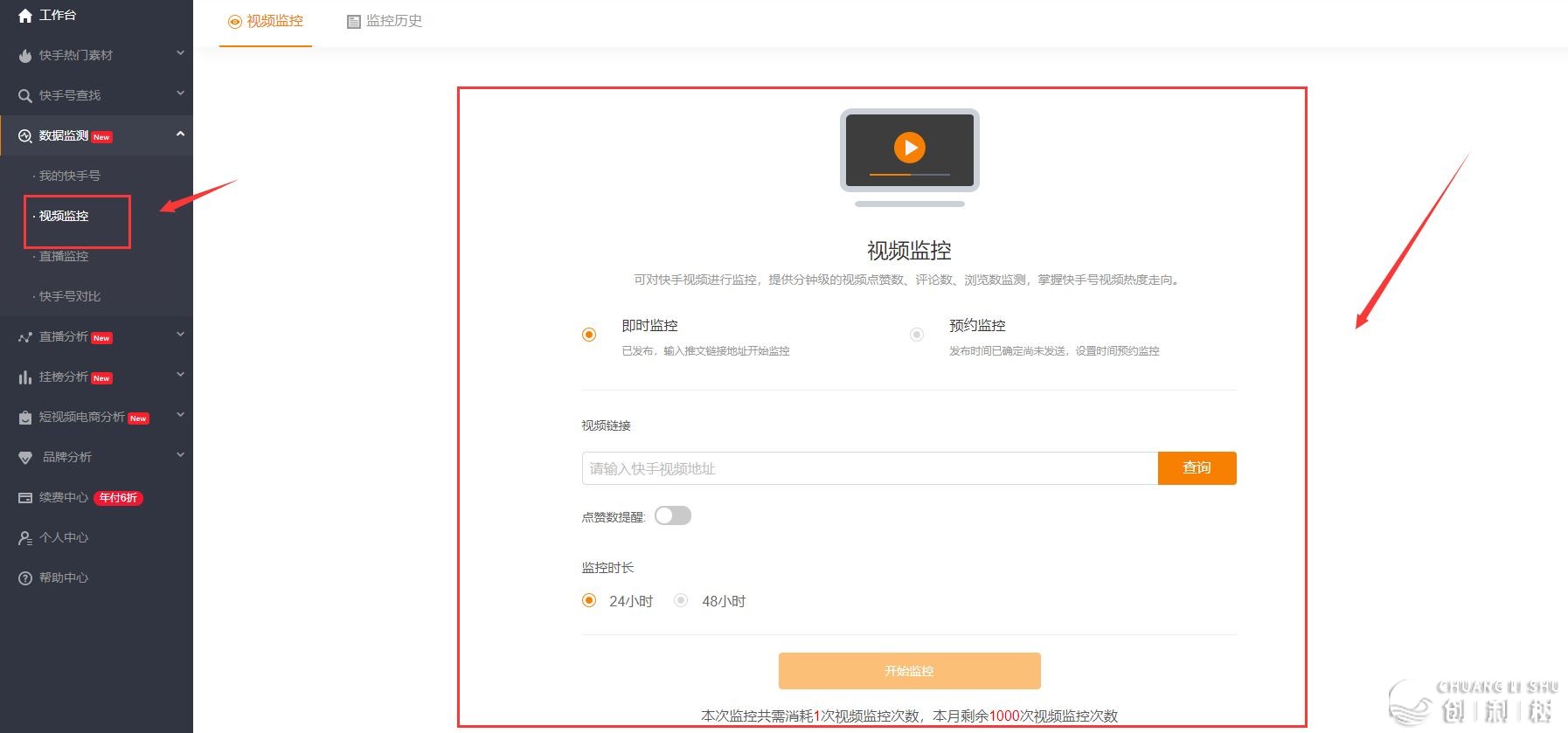
Task: Click the magnifier icon for 快手号查找
Action: [x=25, y=96]
